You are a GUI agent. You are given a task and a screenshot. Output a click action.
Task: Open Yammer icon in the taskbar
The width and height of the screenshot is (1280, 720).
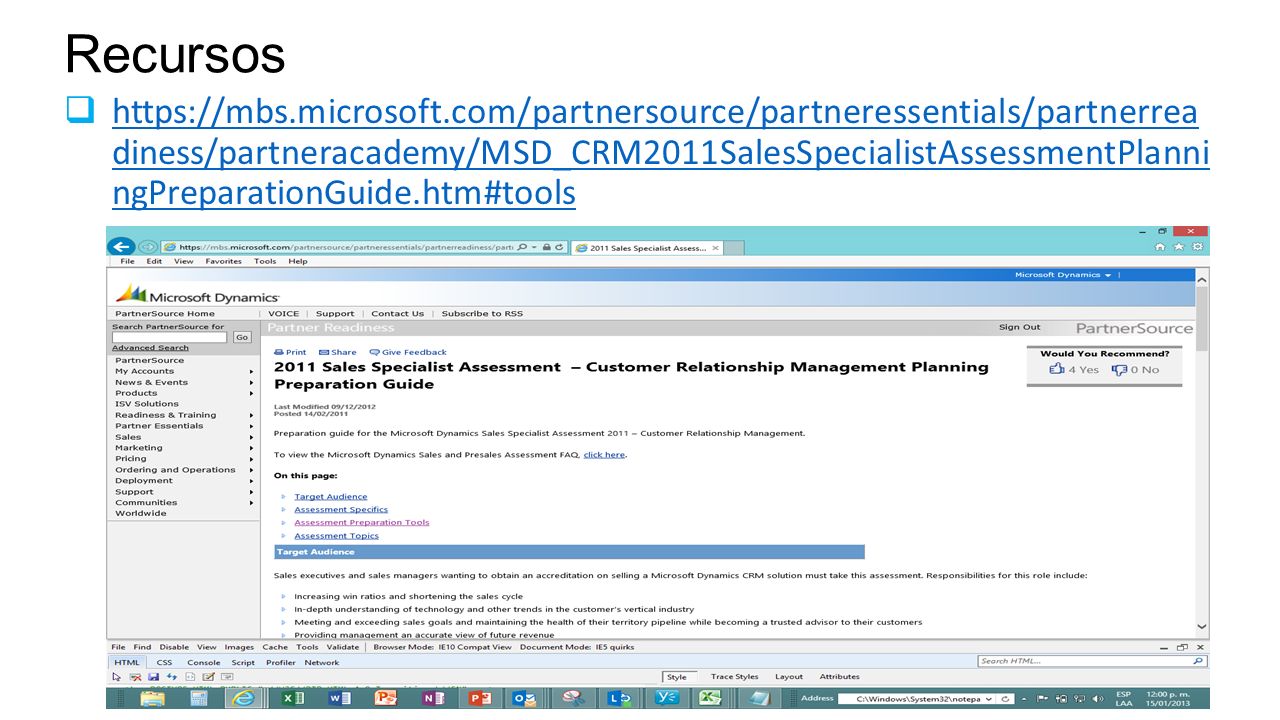(666, 698)
